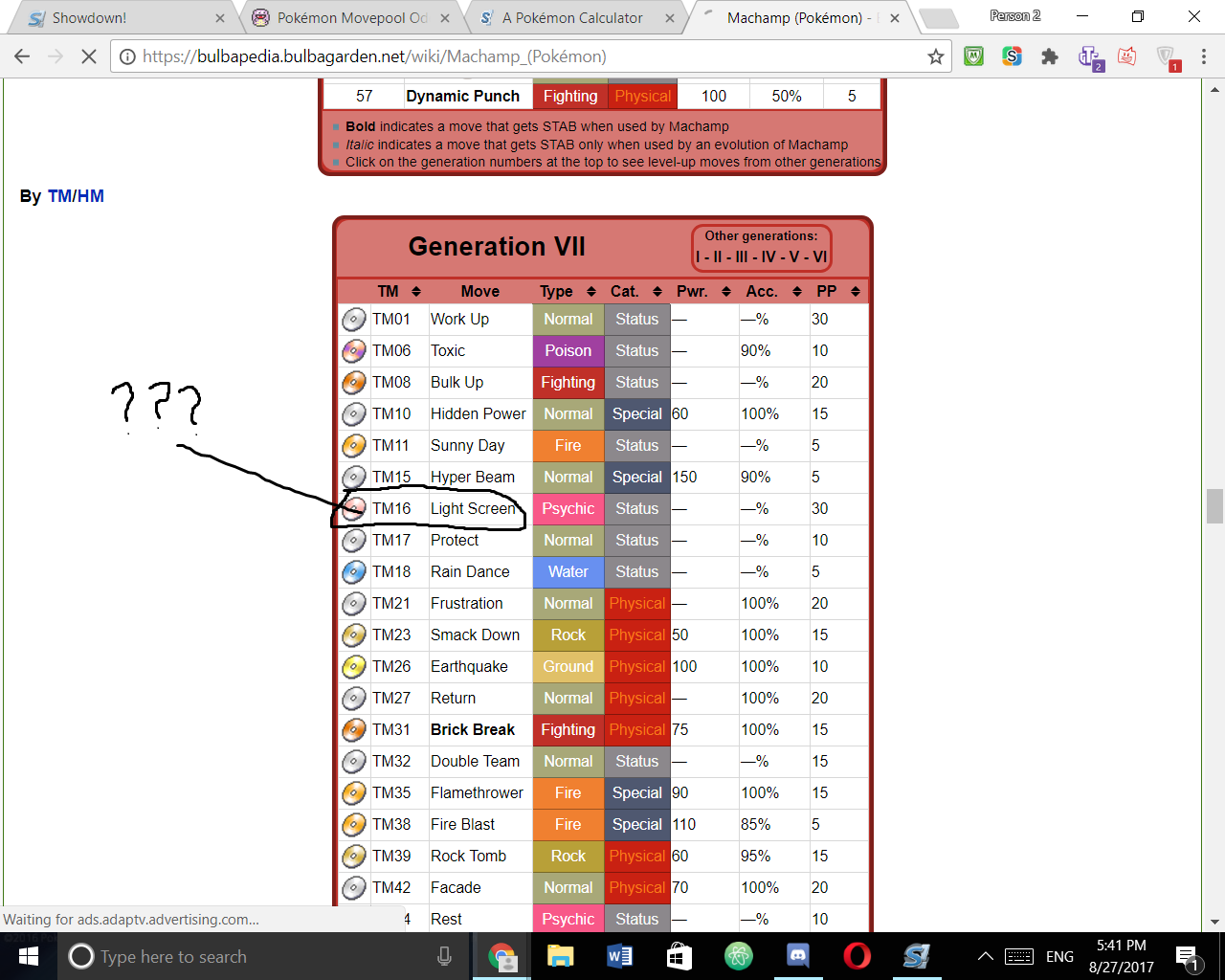Open the touch keyboard tray icon
This screenshot has width=1225, height=980.
[1019, 956]
